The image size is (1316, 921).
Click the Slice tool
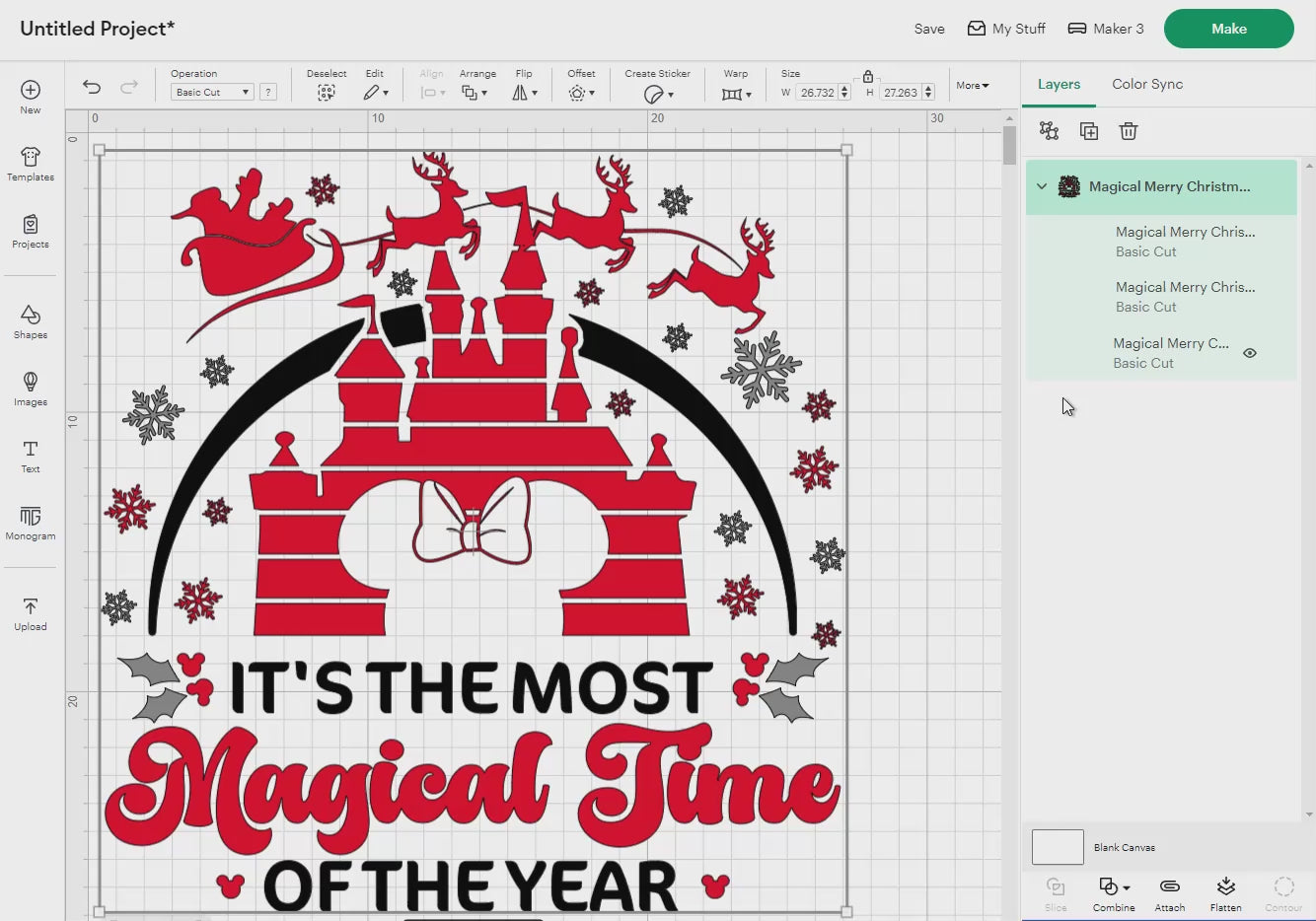[x=1056, y=893]
